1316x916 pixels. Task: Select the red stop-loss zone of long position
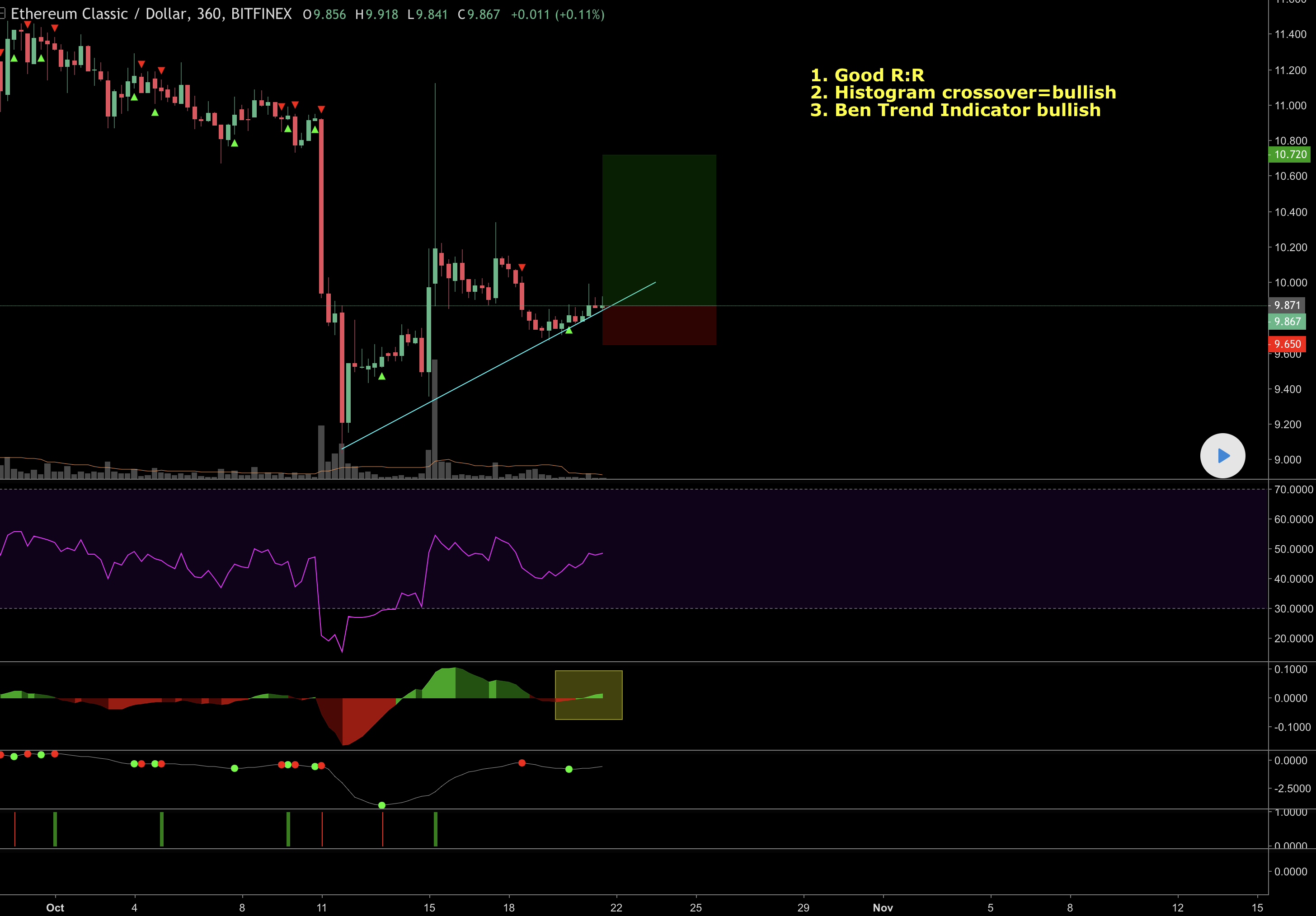pyautogui.click(x=658, y=325)
